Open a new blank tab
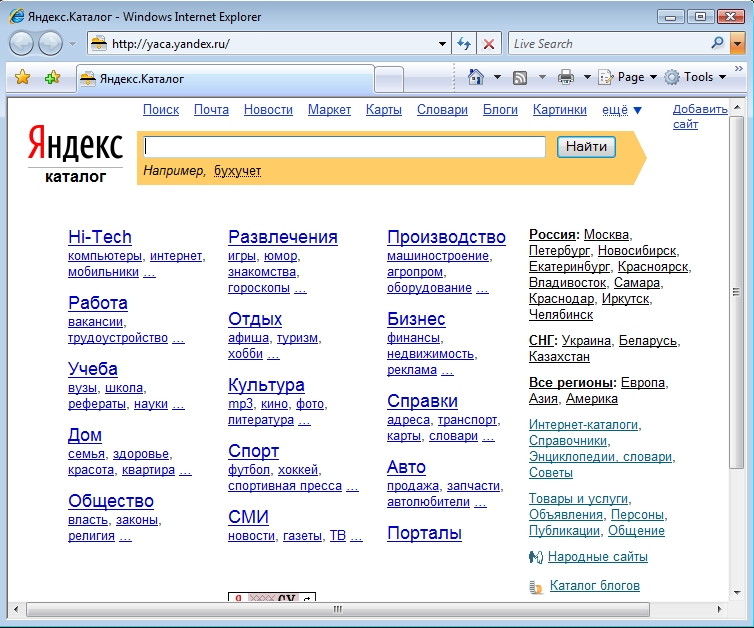 point(389,79)
